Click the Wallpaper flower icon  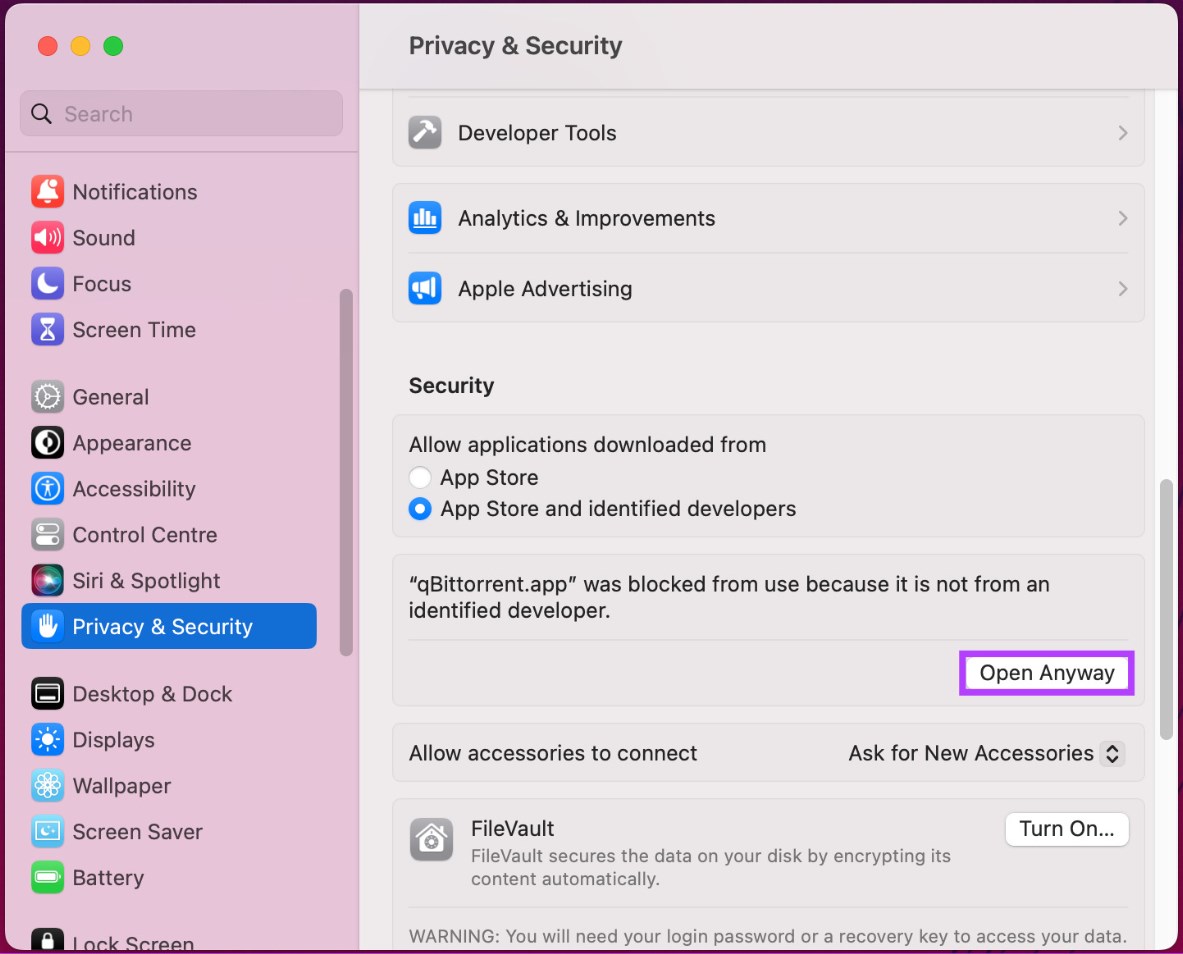point(47,786)
